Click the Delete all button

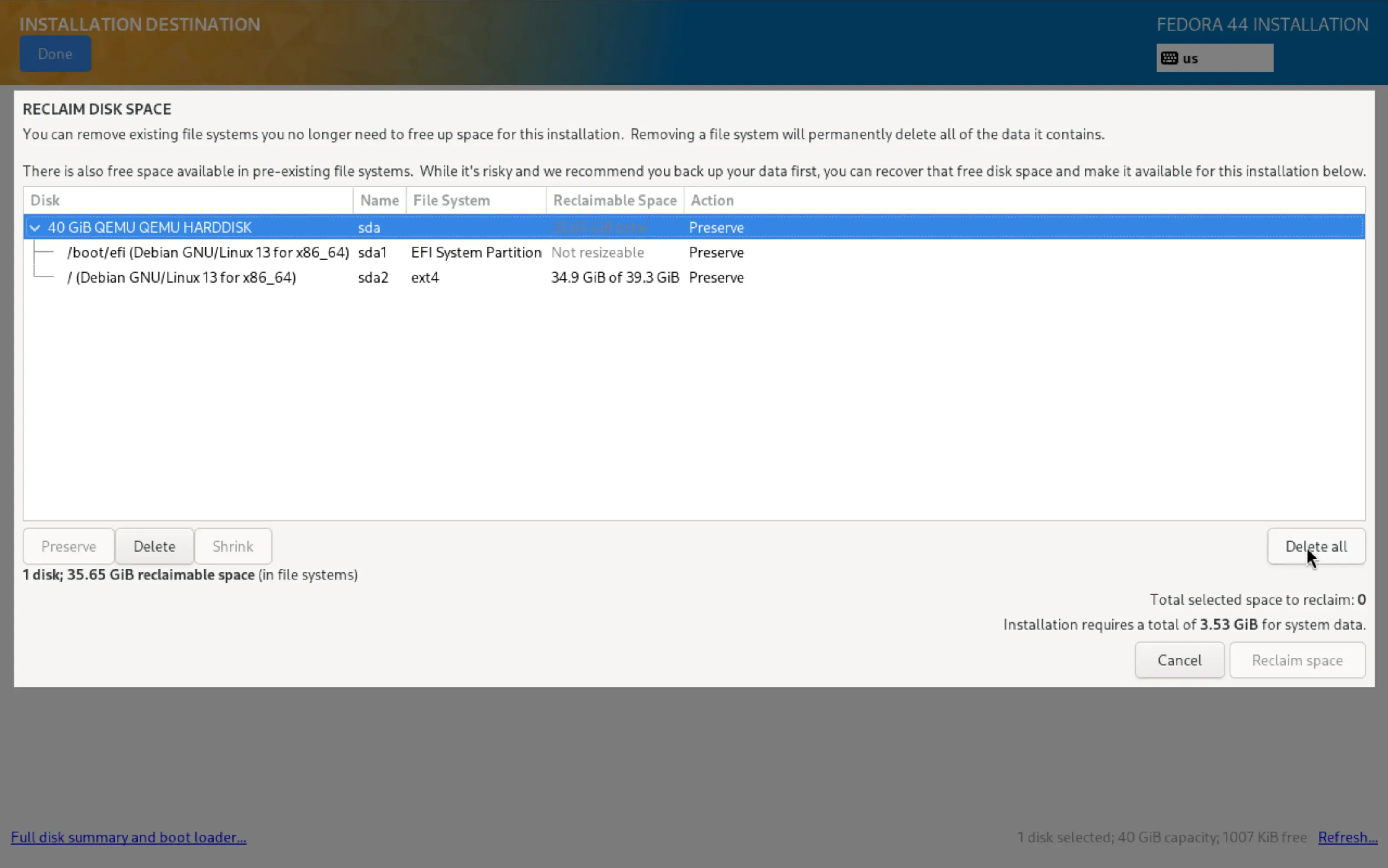1316,546
